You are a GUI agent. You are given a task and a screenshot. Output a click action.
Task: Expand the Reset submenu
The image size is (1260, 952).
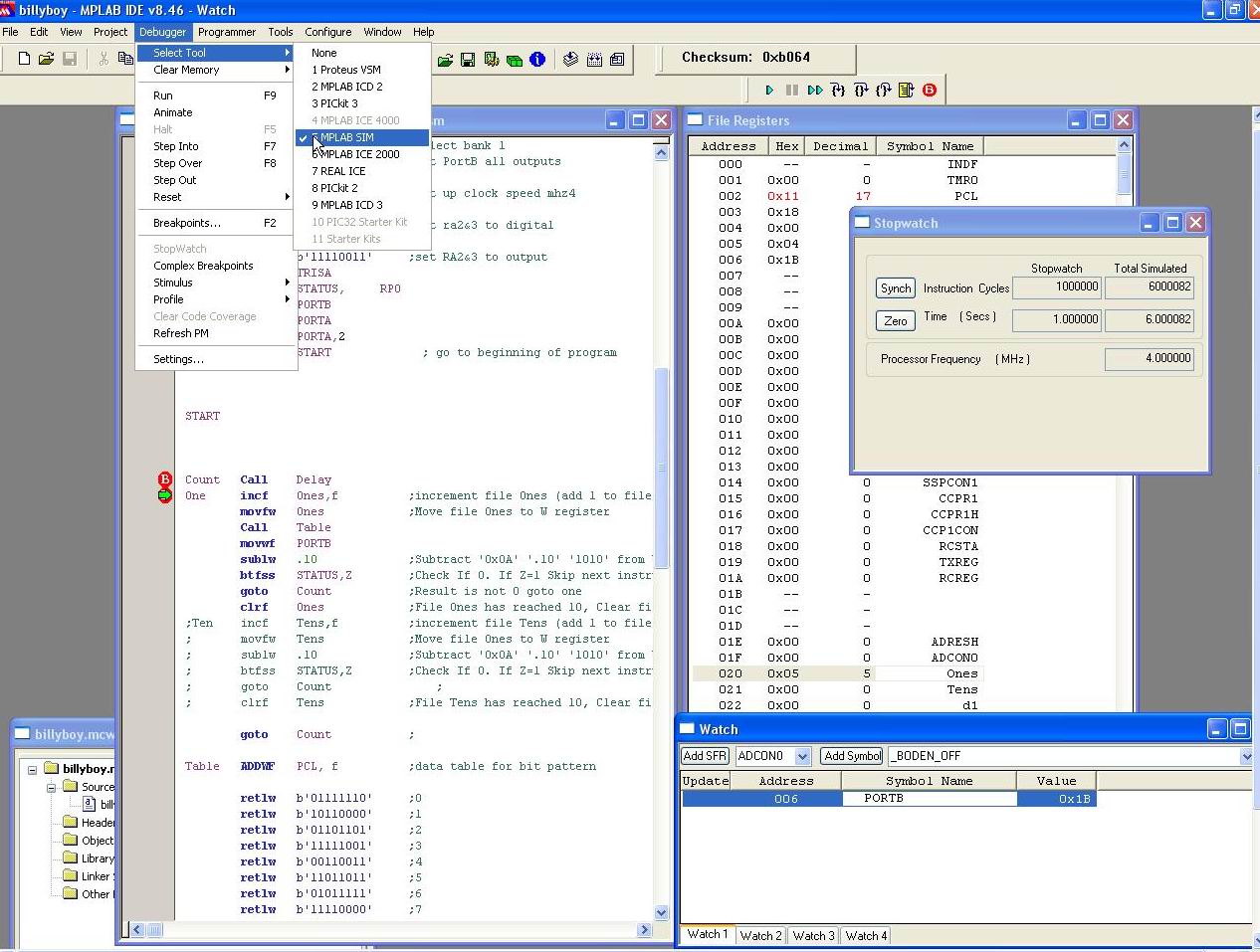click(x=217, y=197)
